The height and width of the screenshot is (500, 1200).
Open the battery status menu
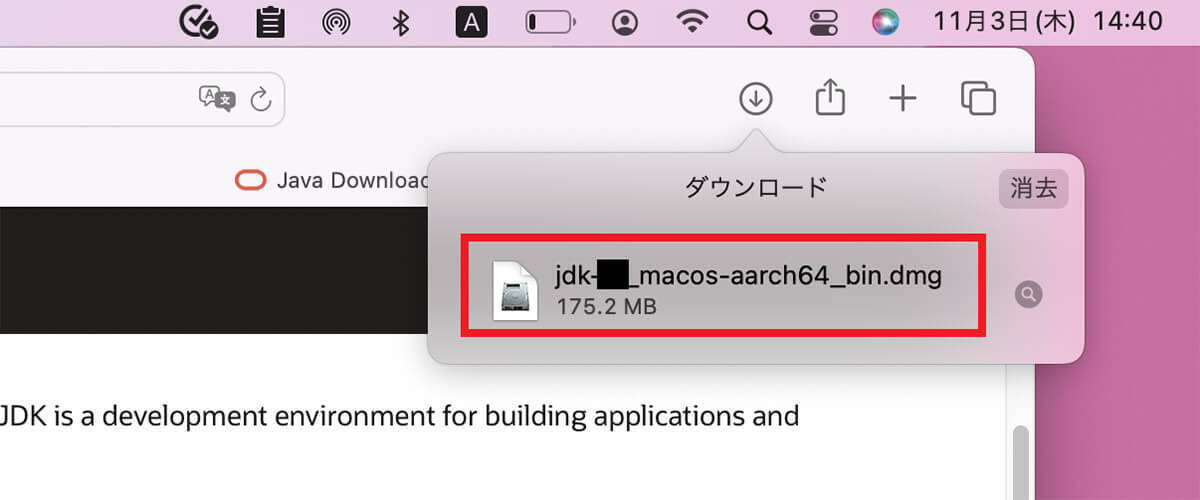coord(550,22)
